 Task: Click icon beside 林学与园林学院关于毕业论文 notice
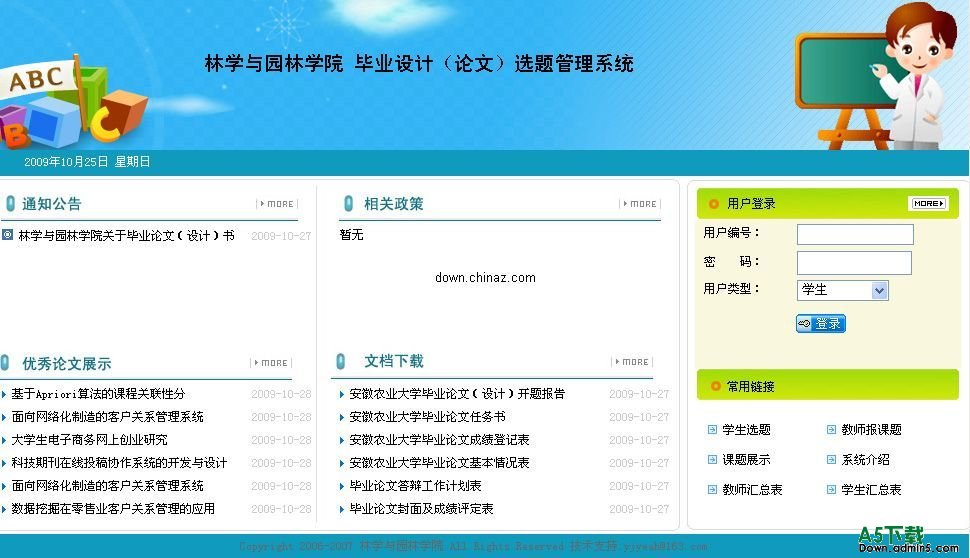coord(7,235)
